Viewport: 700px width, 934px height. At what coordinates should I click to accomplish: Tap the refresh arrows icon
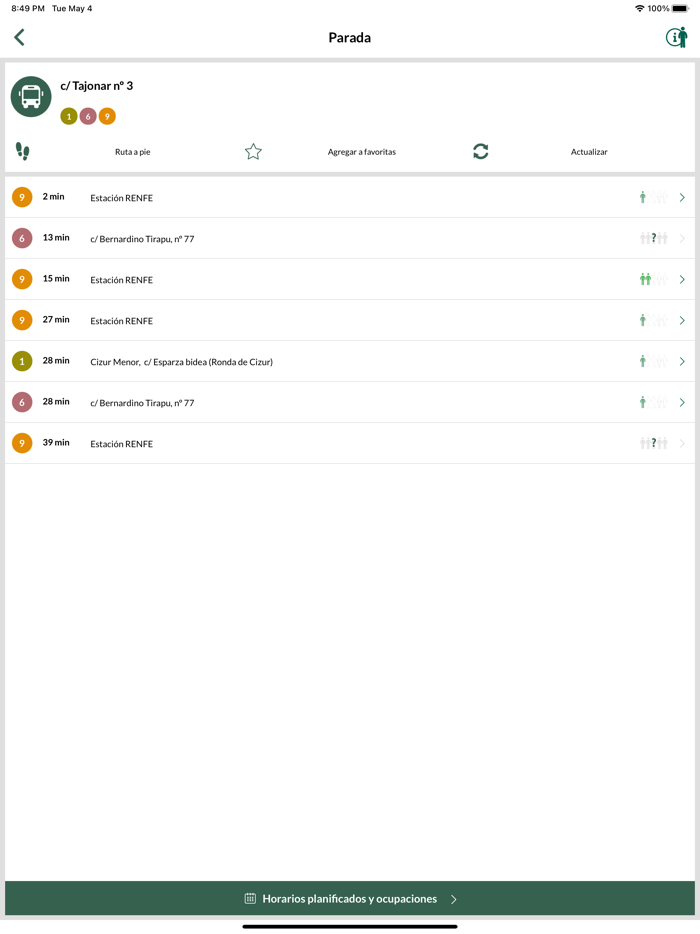[x=481, y=151]
